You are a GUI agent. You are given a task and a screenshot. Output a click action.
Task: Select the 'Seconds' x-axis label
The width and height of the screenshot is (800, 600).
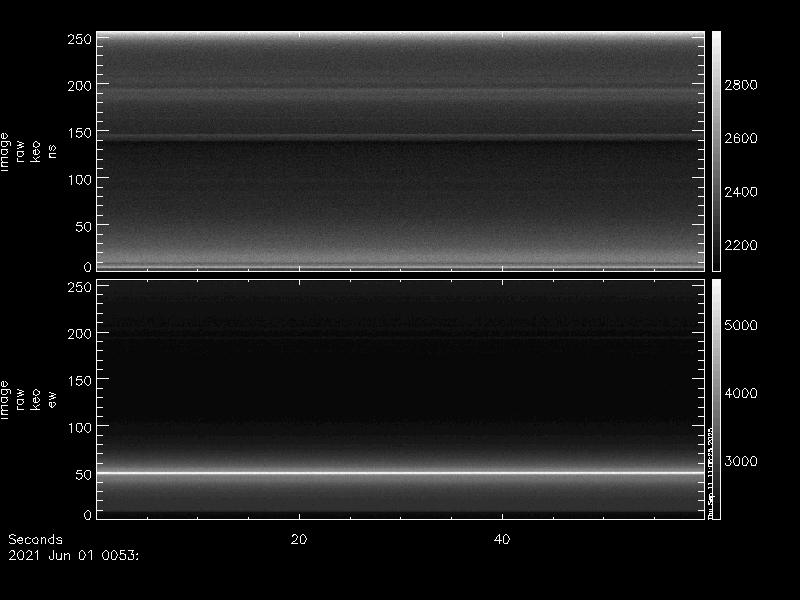point(35,539)
